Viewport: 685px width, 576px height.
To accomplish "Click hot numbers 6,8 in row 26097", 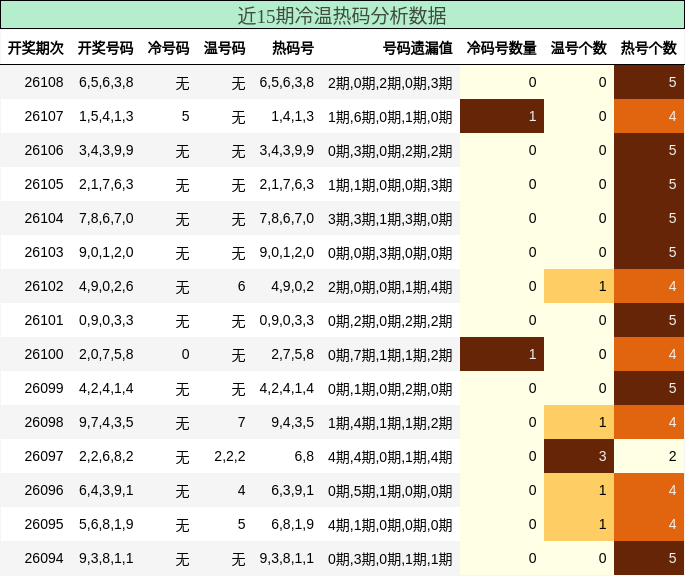I will point(304,456).
